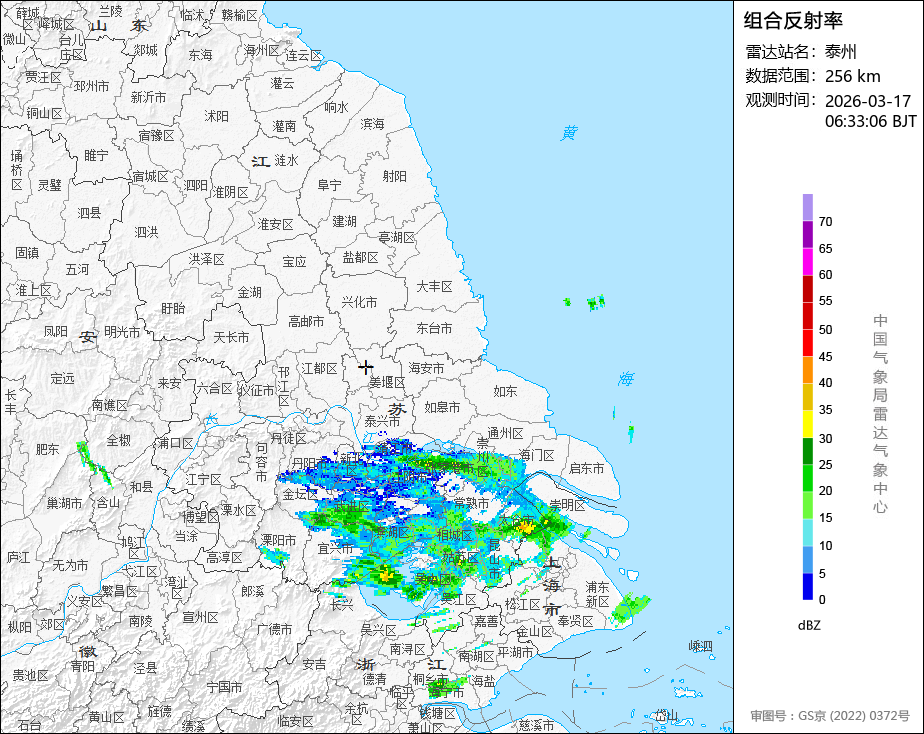Image resolution: width=924 pixels, height=734 pixels.
Task: Click the 天长市 map label
Action: (231, 338)
